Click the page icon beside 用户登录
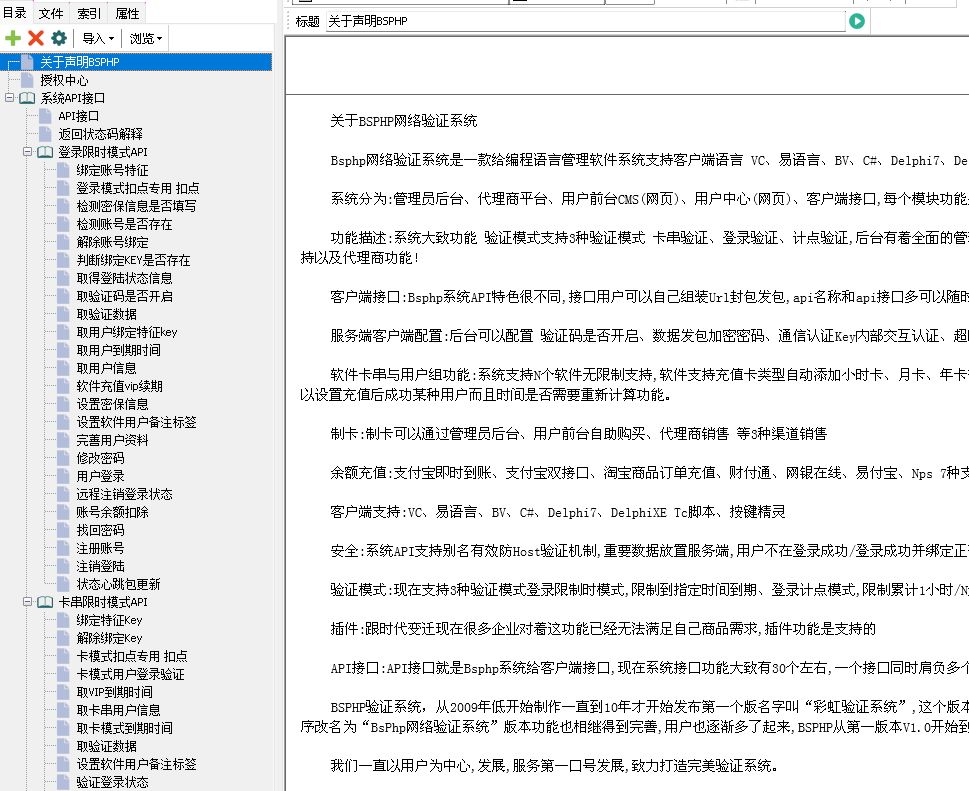The height and width of the screenshot is (791, 969). (63, 476)
